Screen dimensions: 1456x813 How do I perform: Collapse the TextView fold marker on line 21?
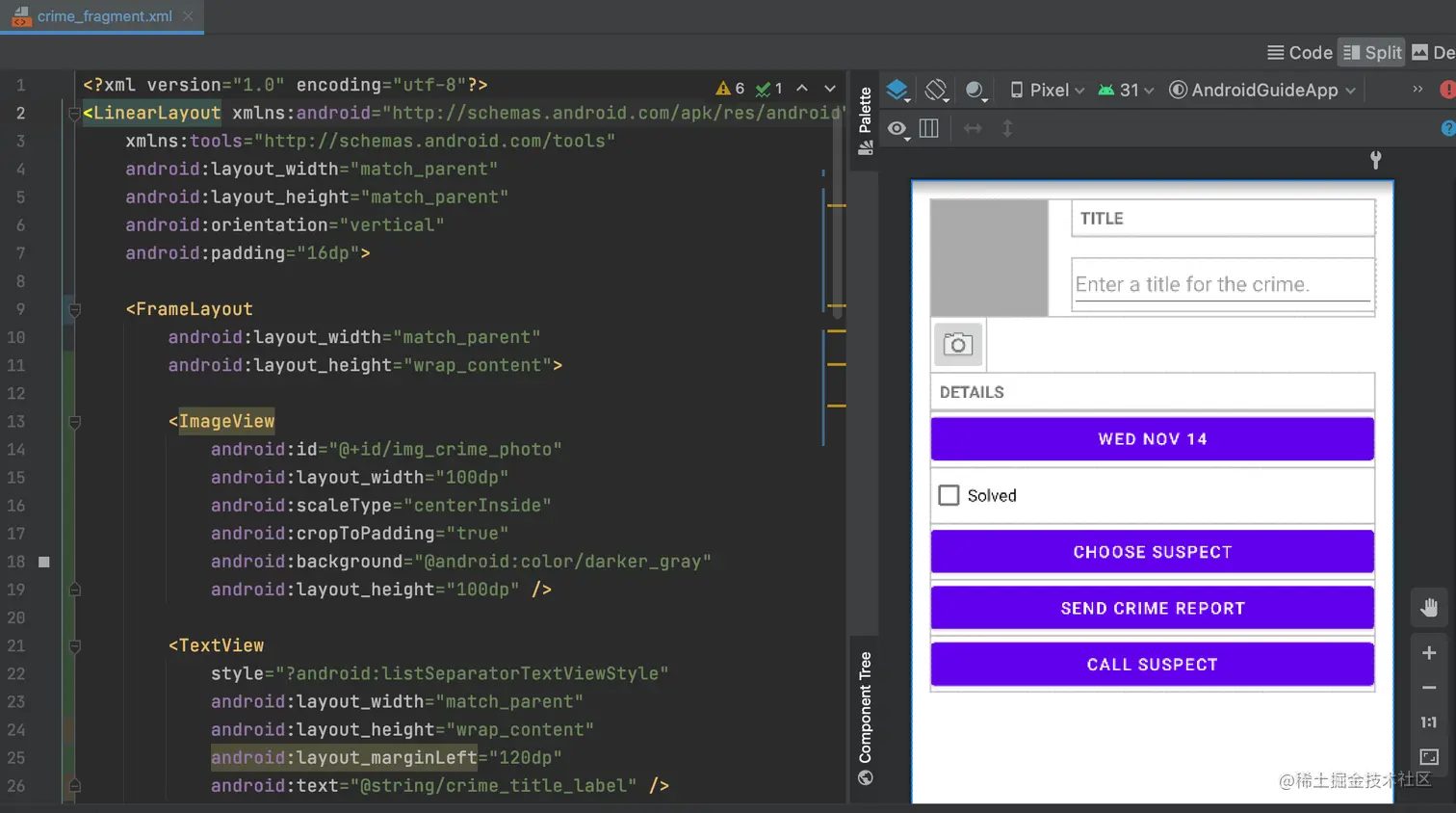[x=75, y=646]
